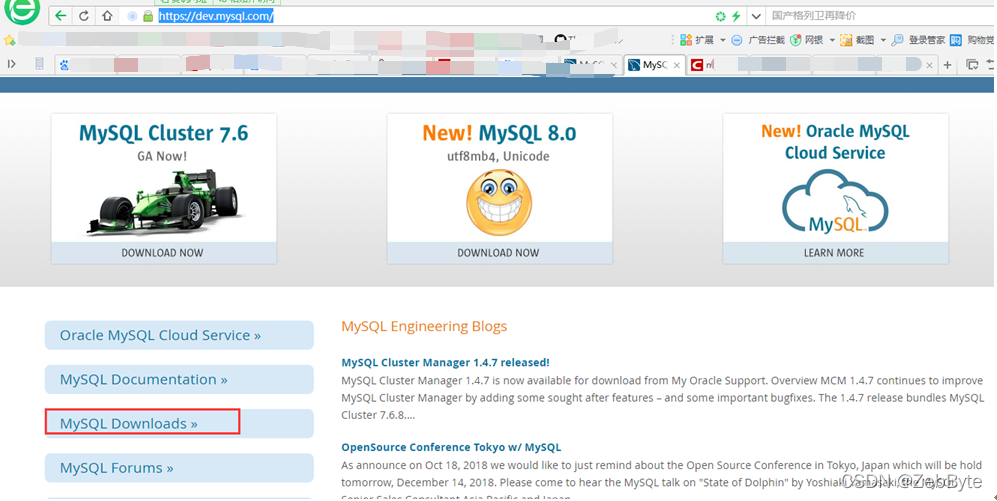Open the 扩展 extensions icon
This screenshot has height=501, width=997.
coord(686,40)
